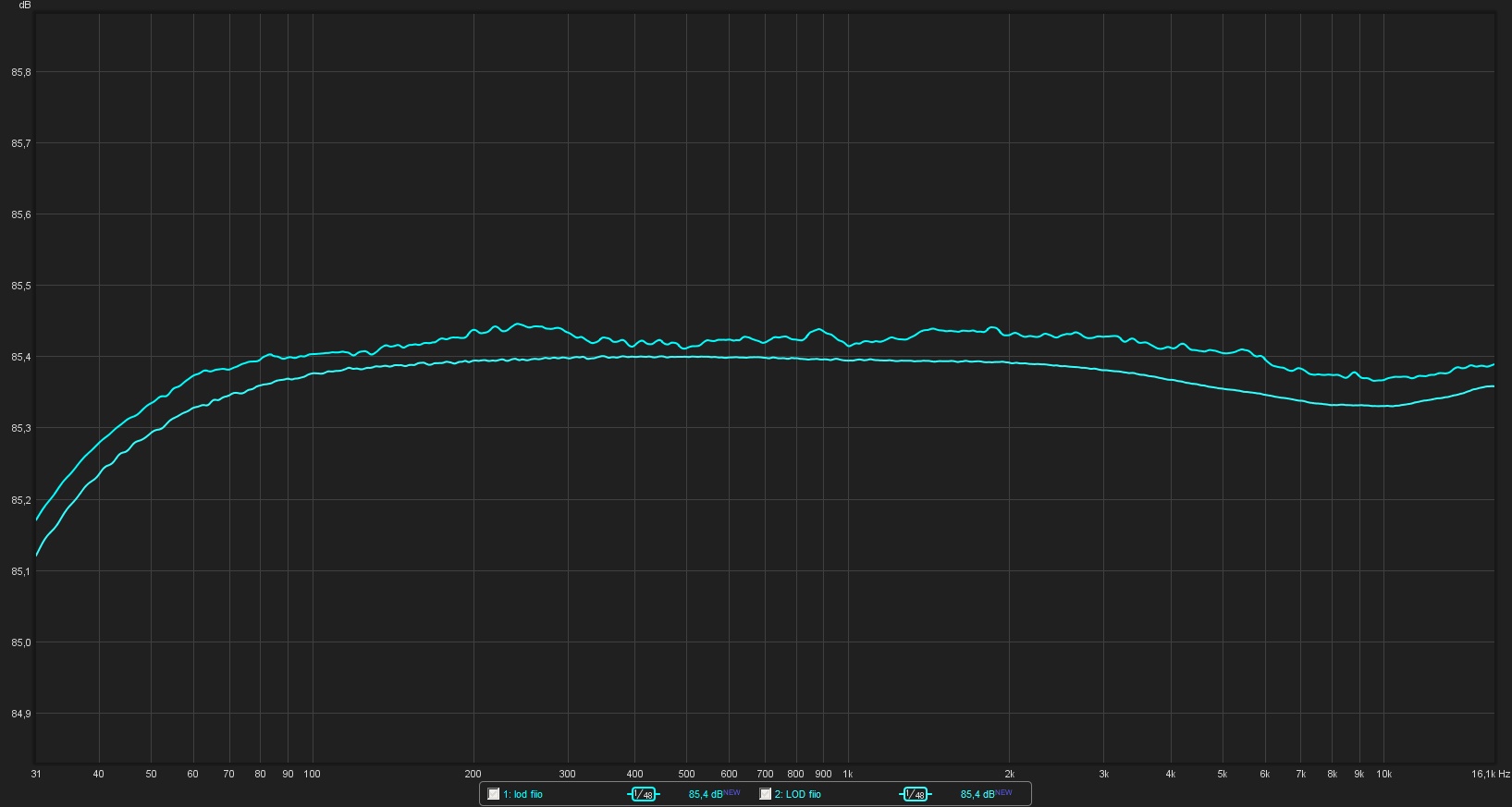Click the 1/48 smoothing icon of trace 1
This screenshot has width=1512, height=807.
[x=644, y=794]
